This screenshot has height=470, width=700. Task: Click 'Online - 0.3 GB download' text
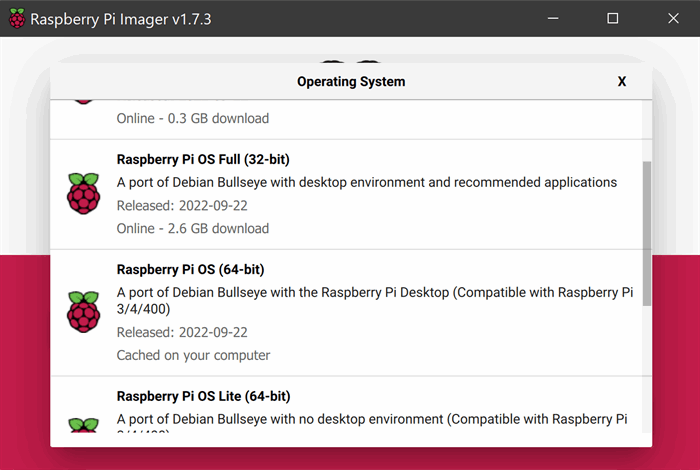[x=193, y=118]
